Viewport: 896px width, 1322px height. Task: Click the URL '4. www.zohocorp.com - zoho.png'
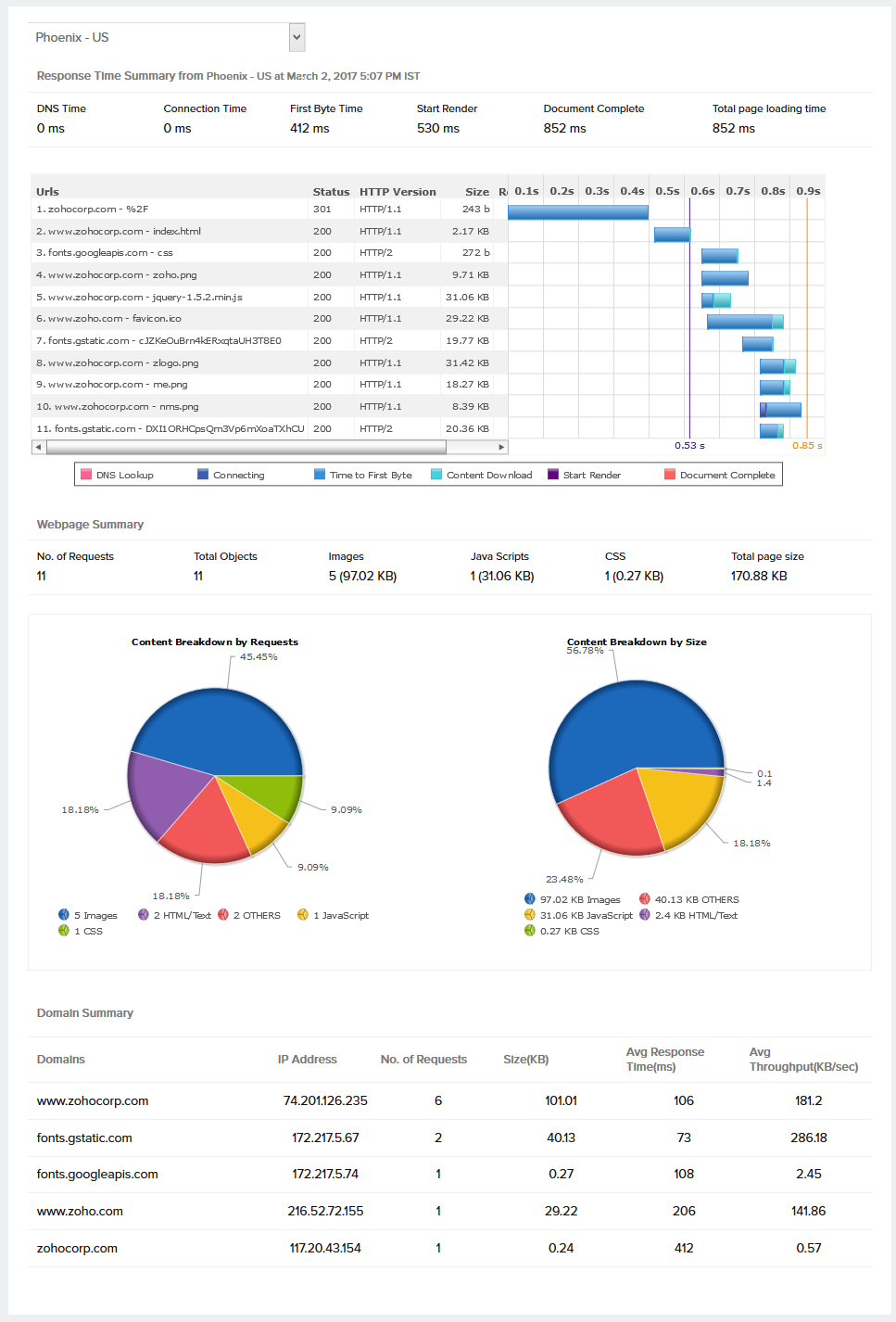pos(117,275)
